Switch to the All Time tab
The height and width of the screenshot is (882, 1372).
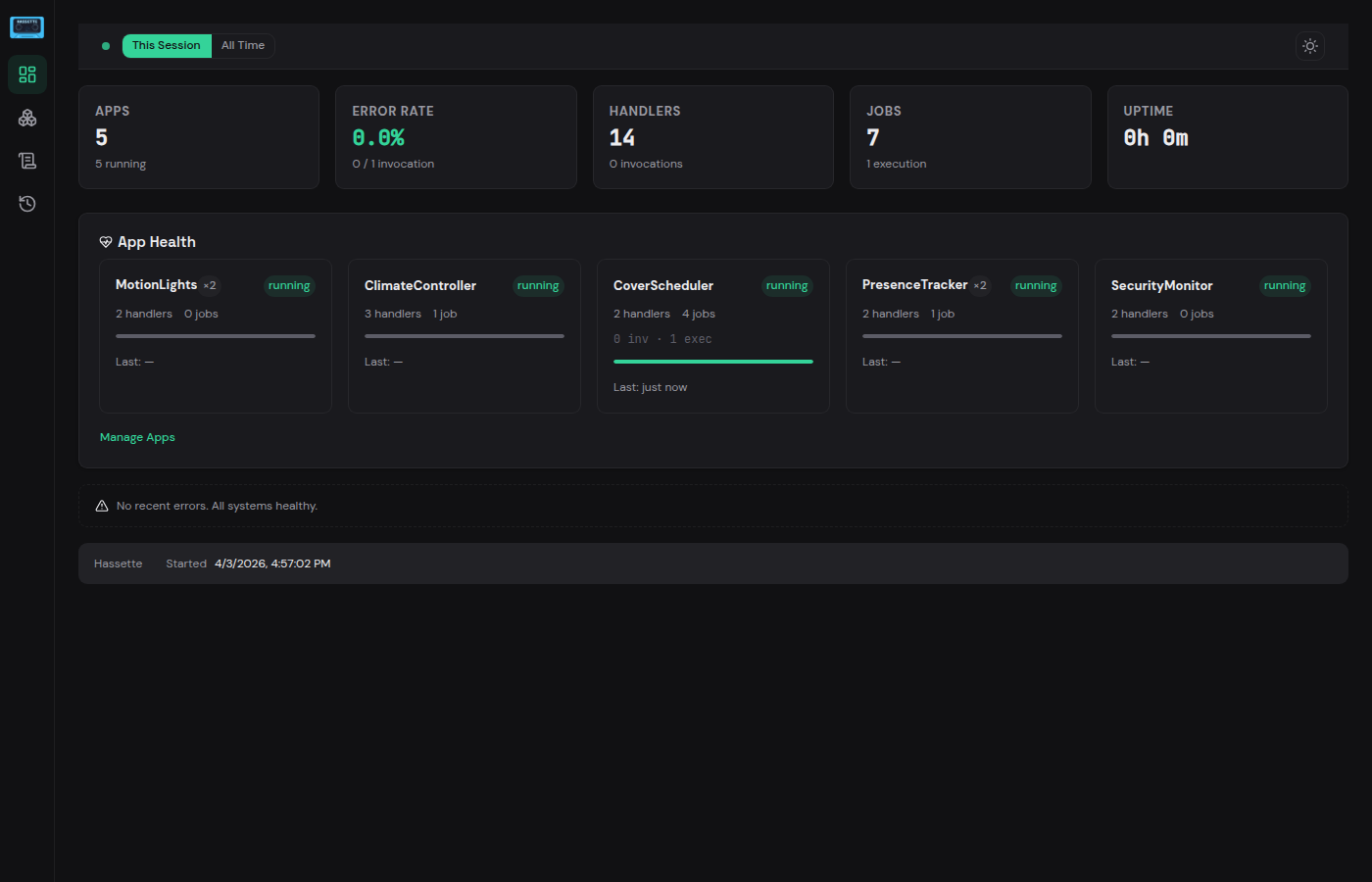pyautogui.click(x=243, y=45)
